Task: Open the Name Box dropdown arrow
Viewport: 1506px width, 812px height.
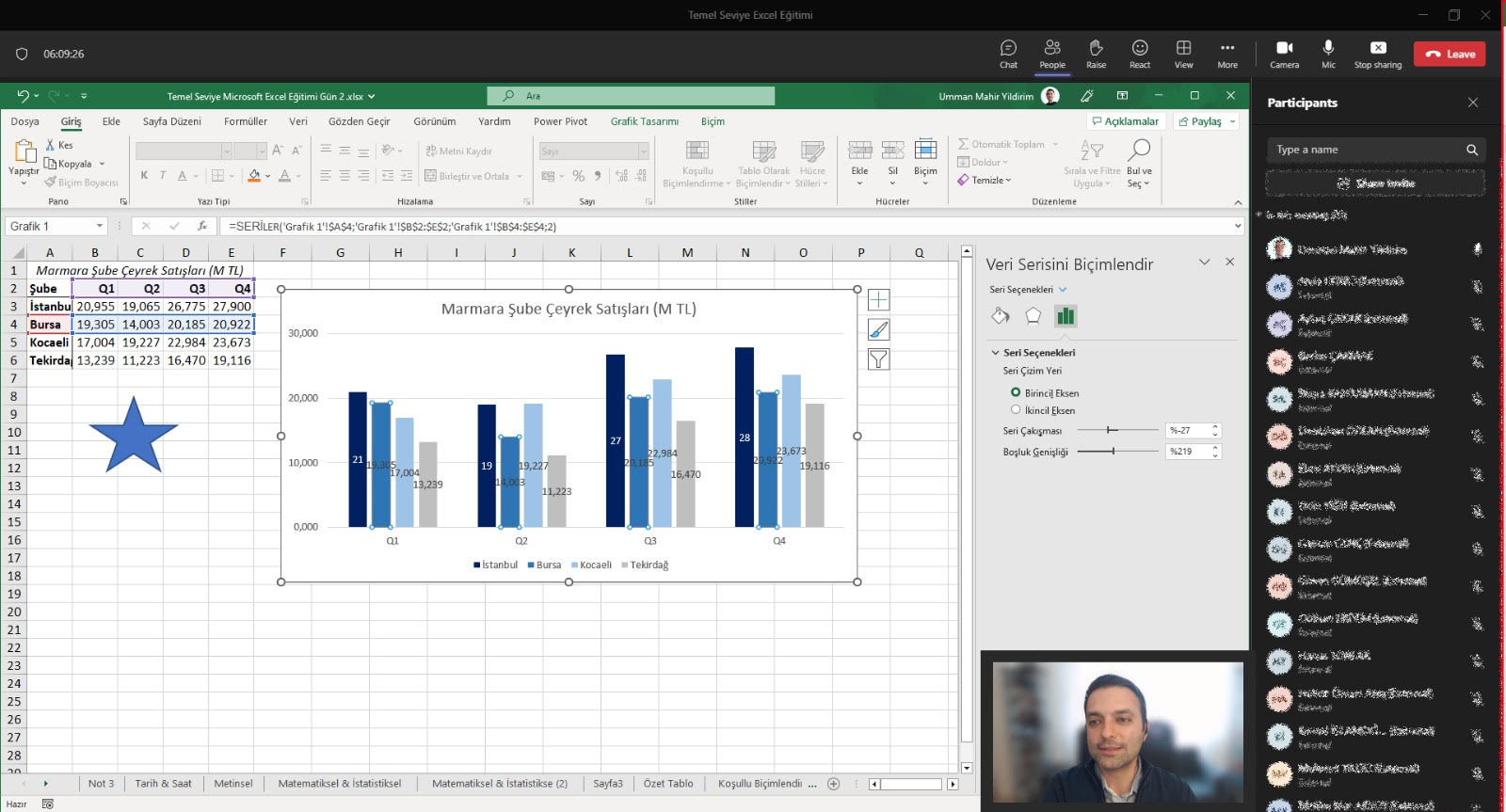Action: [x=99, y=227]
